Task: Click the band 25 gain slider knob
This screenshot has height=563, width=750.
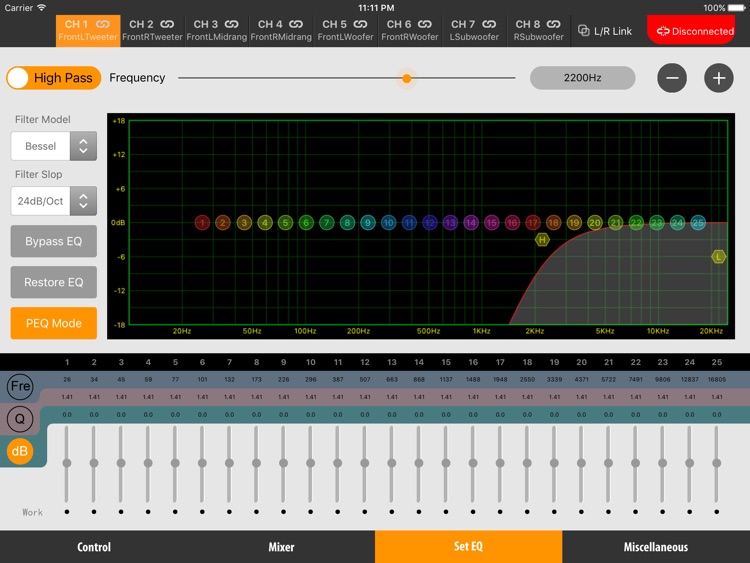Action: pyautogui.click(x=717, y=463)
